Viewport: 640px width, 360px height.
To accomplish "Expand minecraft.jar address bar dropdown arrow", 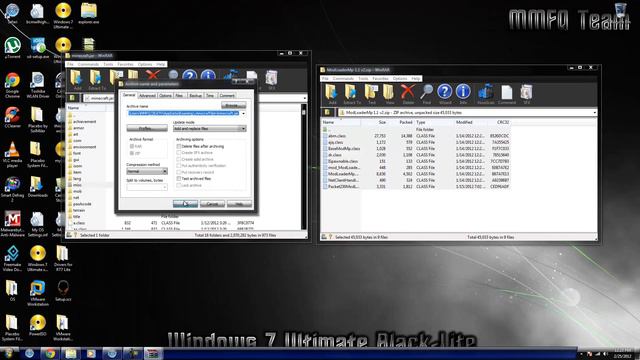I will click(x=304, y=98).
